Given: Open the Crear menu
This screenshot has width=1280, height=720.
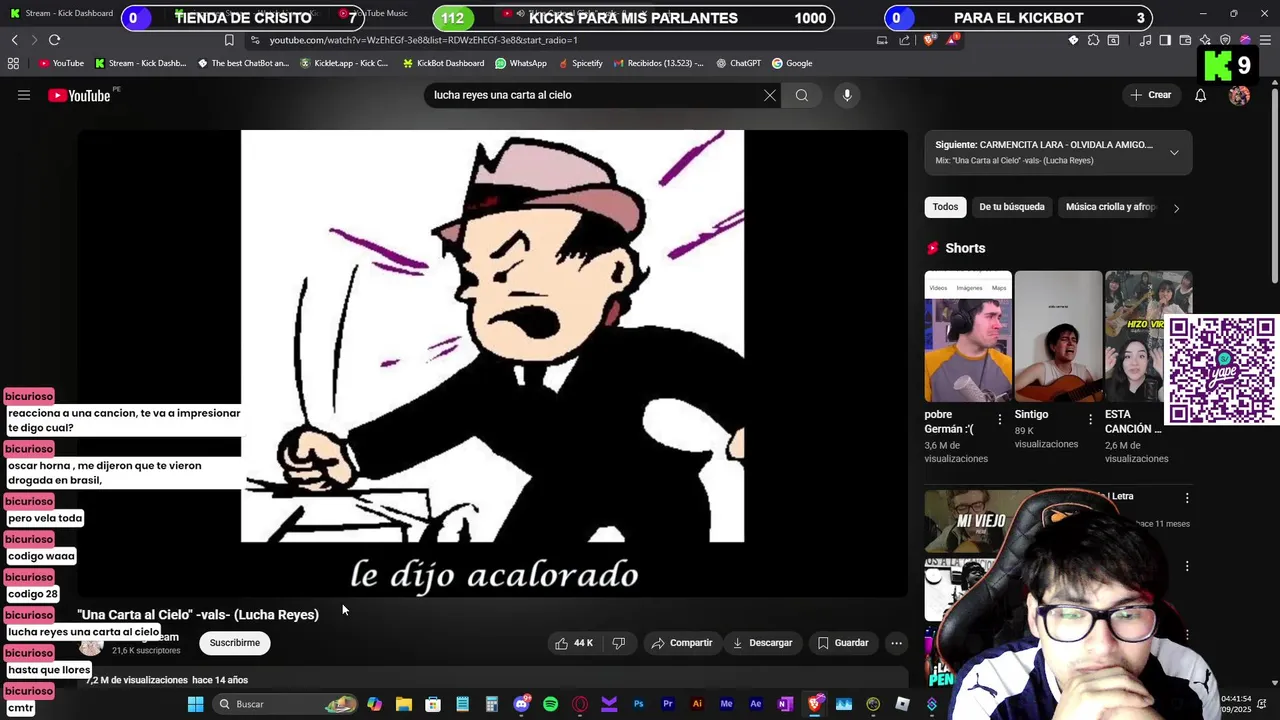Looking at the screenshot, I should tap(1150, 95).
